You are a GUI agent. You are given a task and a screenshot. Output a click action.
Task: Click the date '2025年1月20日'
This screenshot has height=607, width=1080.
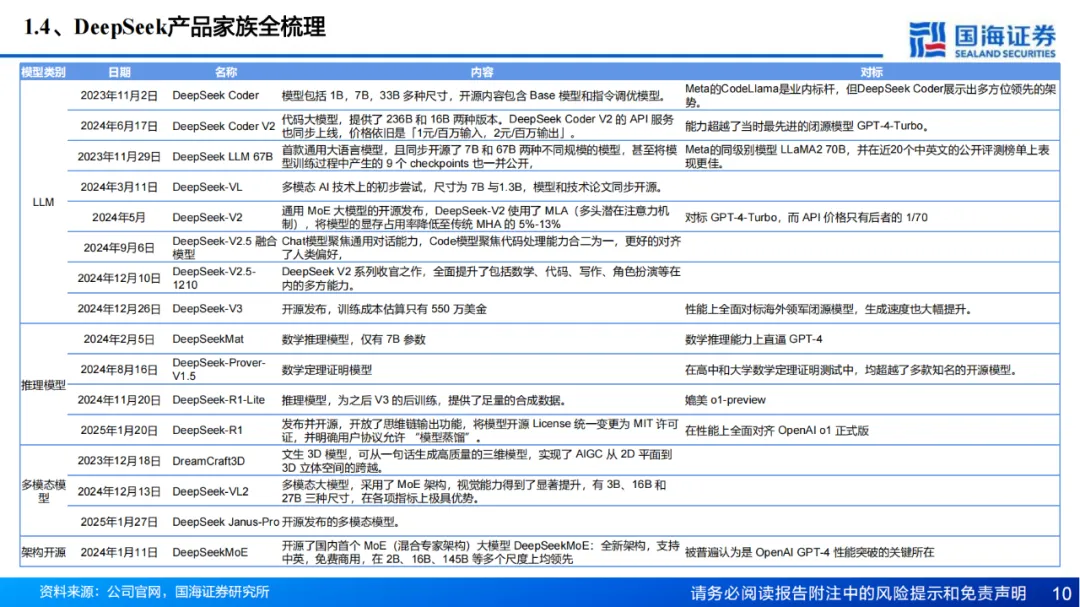tap(119, 431)
